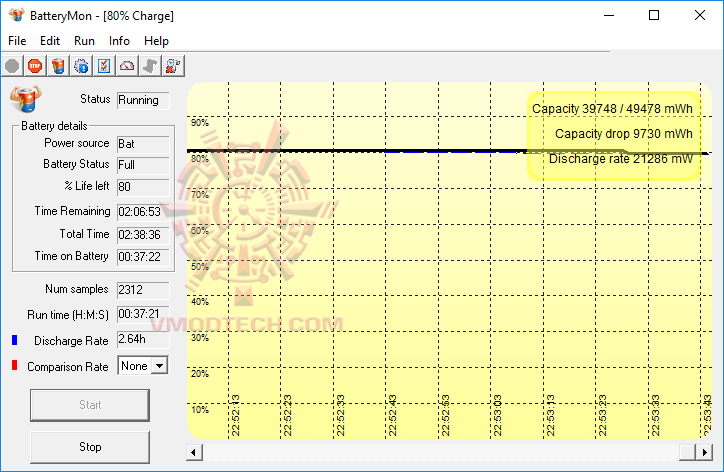
Task: Click the blue Discharge Rate color marker
Action: coord(14,340)
